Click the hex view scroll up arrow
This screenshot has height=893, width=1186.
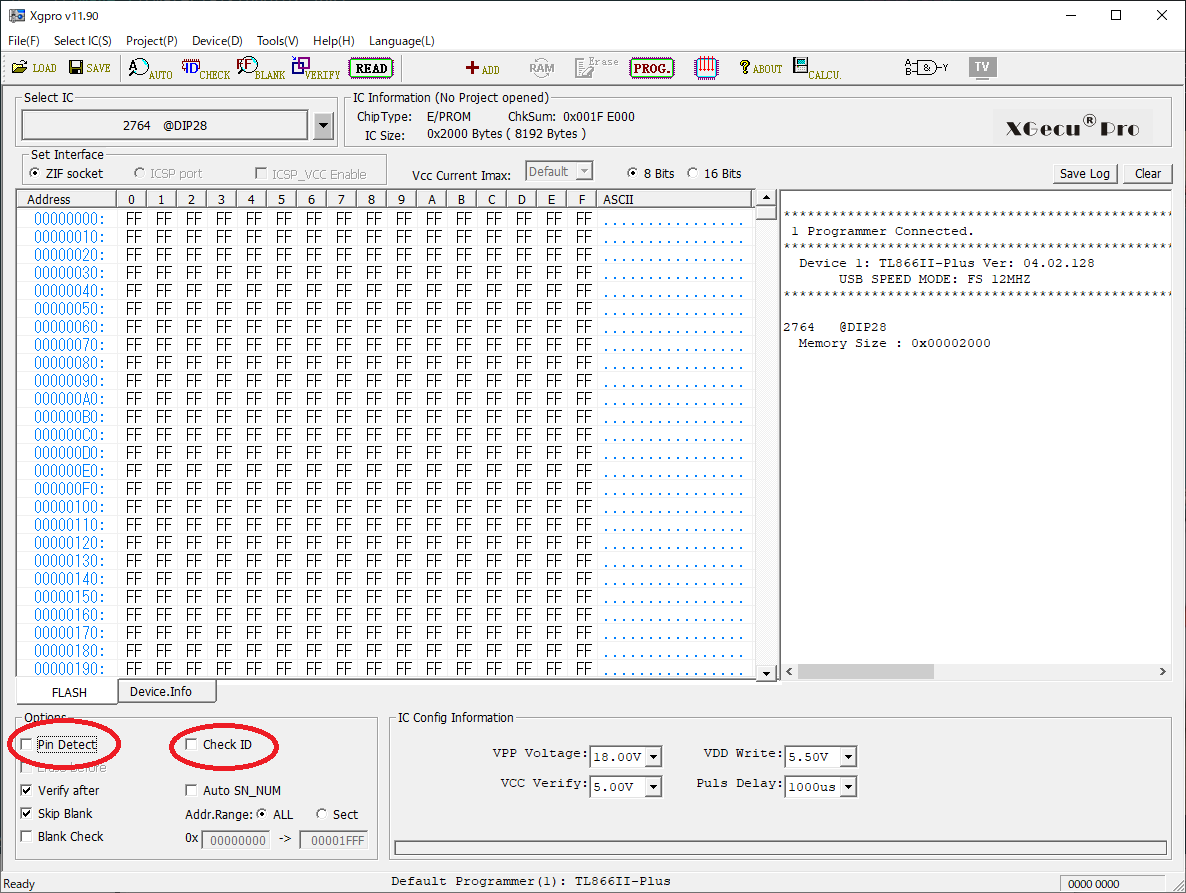coord(766,197)
